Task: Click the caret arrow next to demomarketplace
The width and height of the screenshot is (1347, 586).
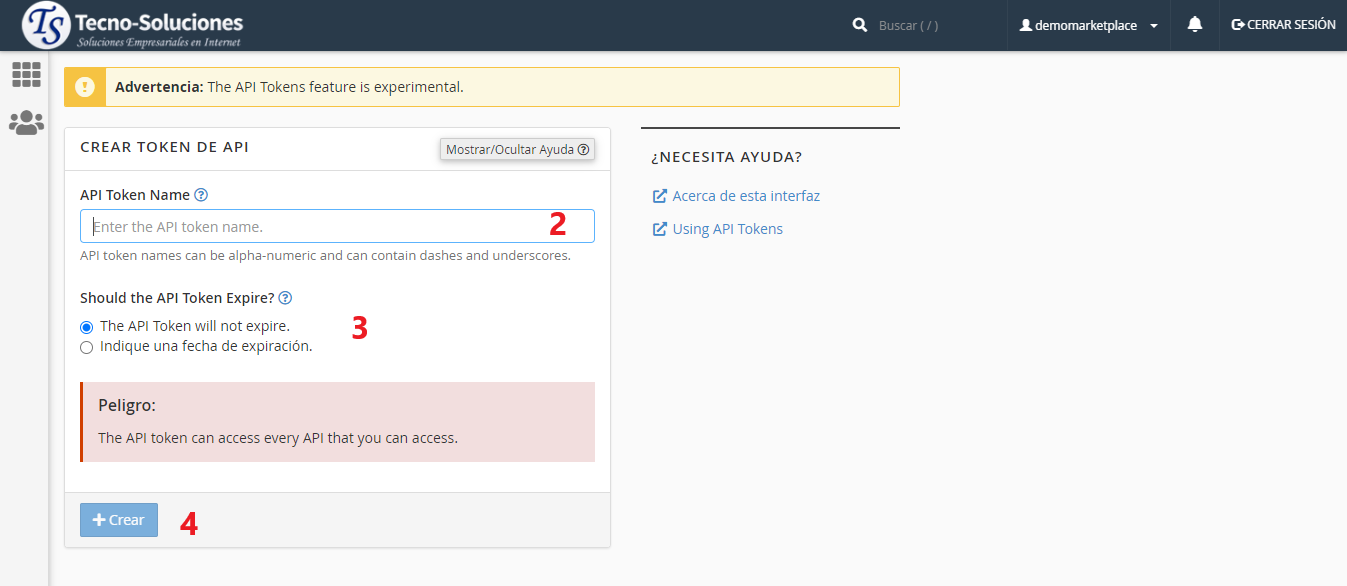Action: (1154, 26)
